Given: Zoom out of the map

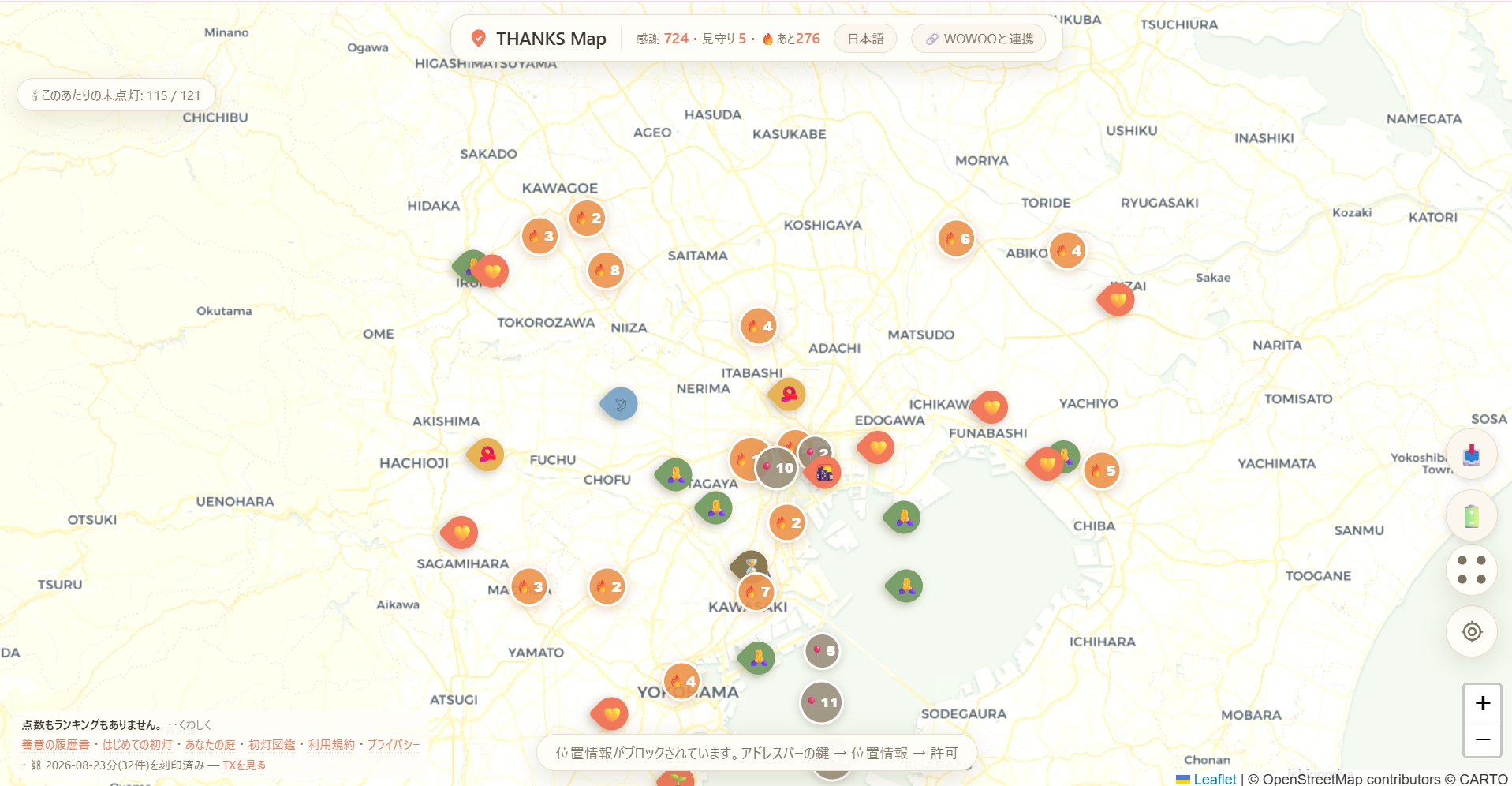Looking at the screenshot, I should click(x=1482, y=739).
